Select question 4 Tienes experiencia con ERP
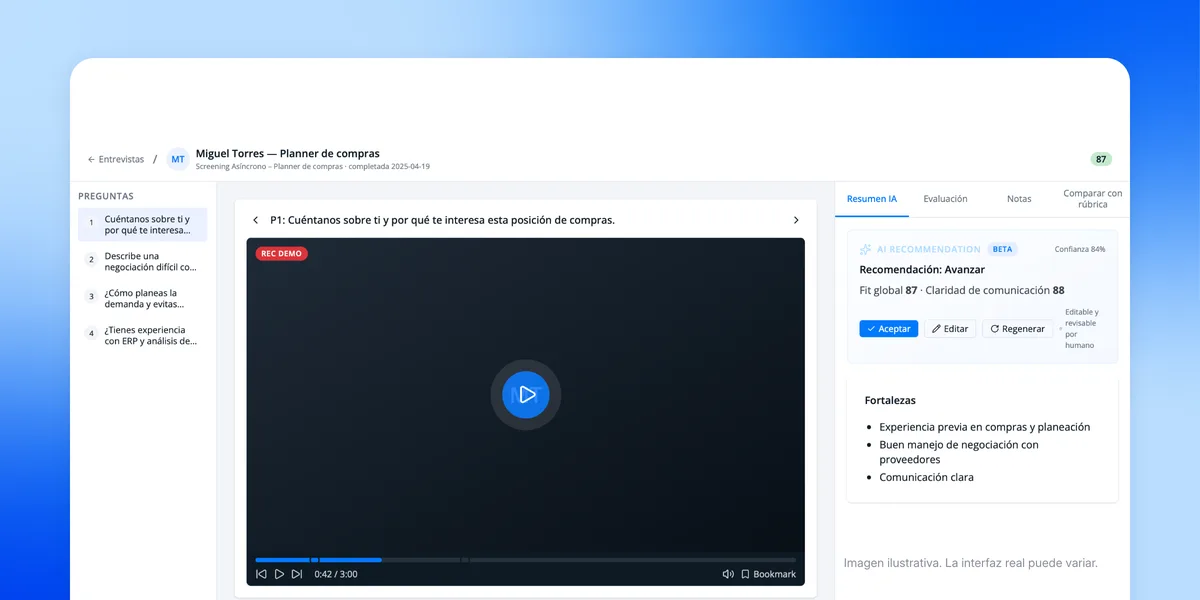1200x600 pixels. point(143,336)
